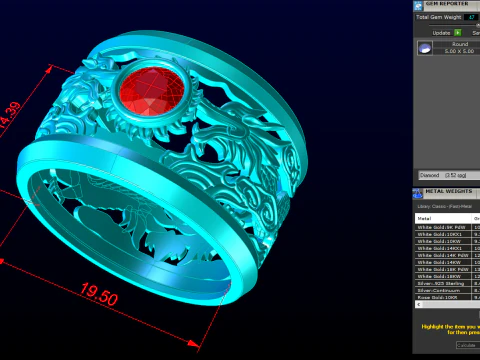This screenshot has height=360, width=480.
Task: Click the Gem Reporter panel icon
Action: pos(418,5)
